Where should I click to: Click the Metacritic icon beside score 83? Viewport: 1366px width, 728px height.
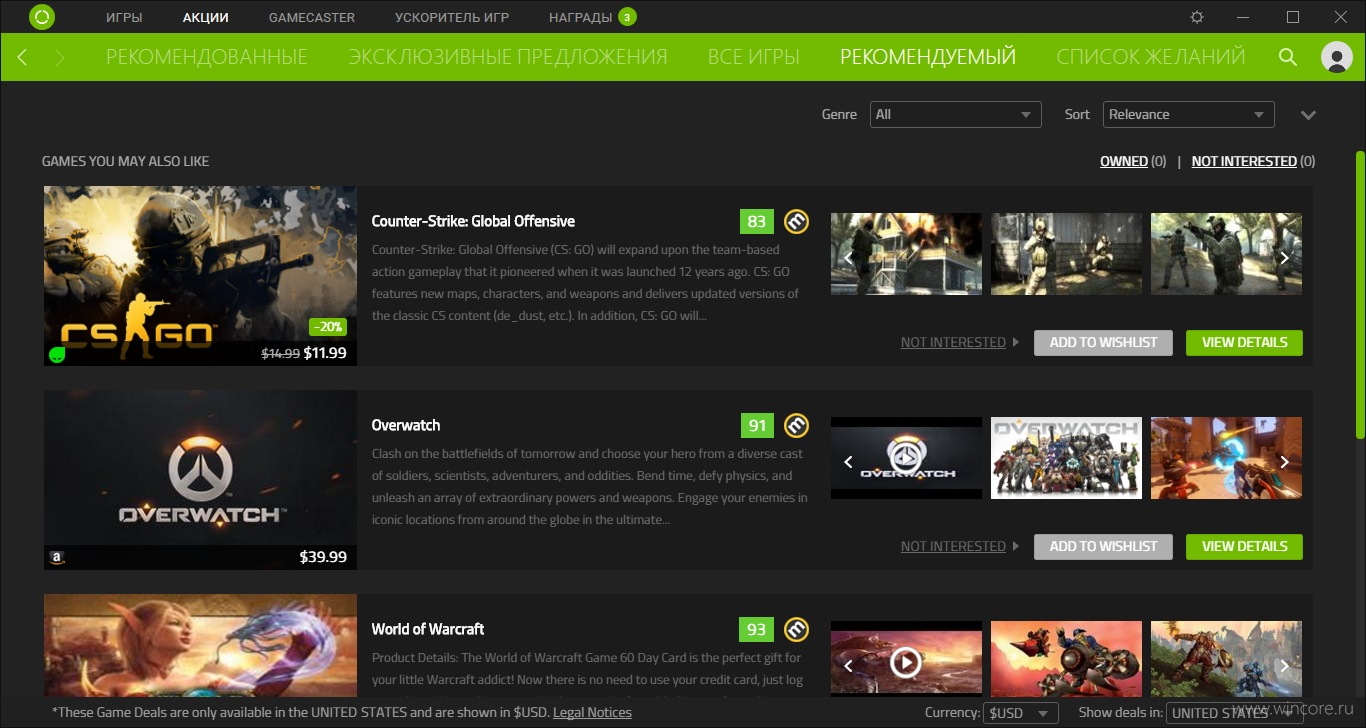pos(796,221)
